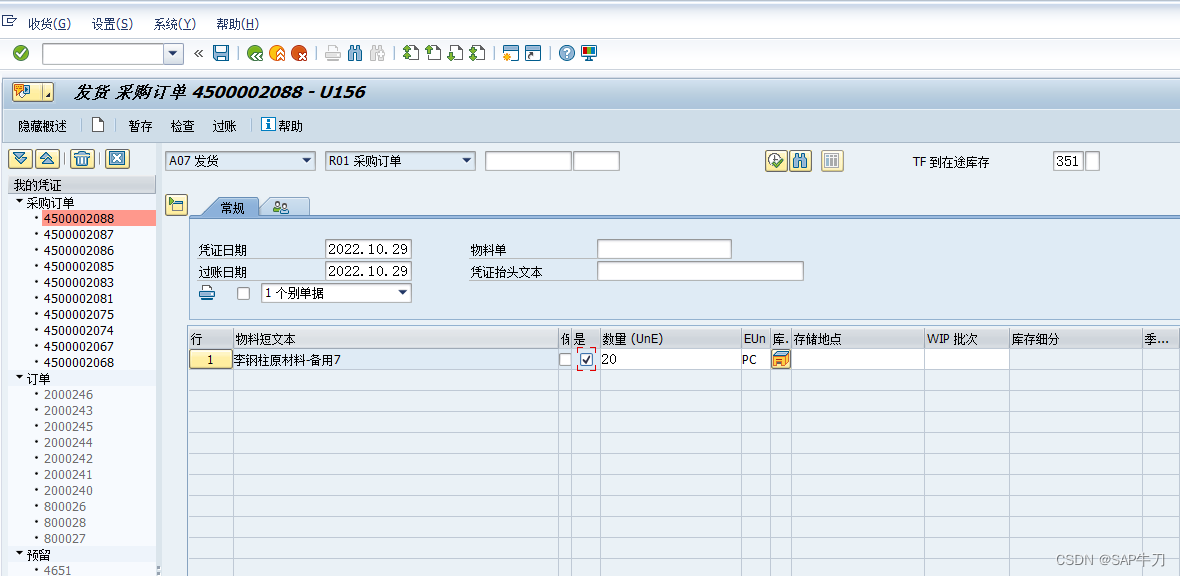Collapse the 预留 tree node
The image size is (1180, 576).
pyautogui.click(x=20, y=554)
